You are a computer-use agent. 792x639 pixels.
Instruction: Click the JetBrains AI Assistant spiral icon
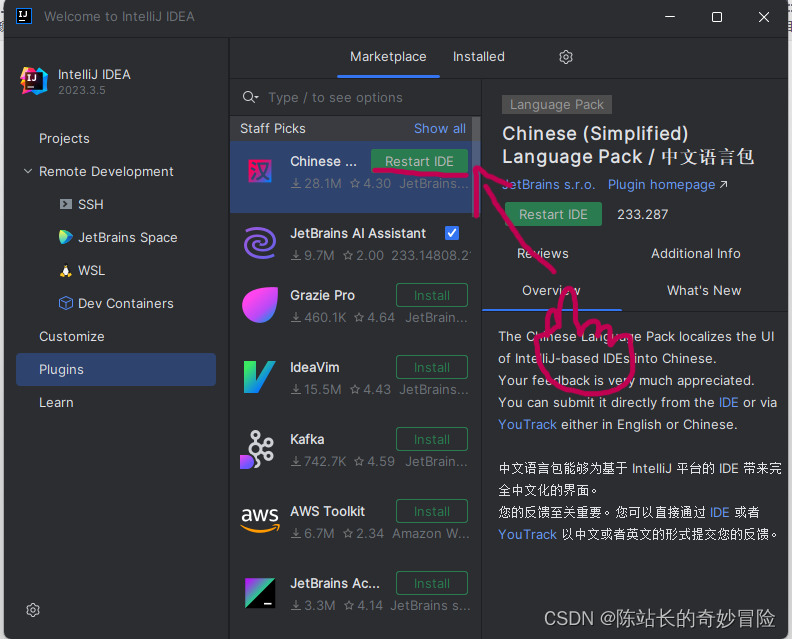[x=260, y=243]
